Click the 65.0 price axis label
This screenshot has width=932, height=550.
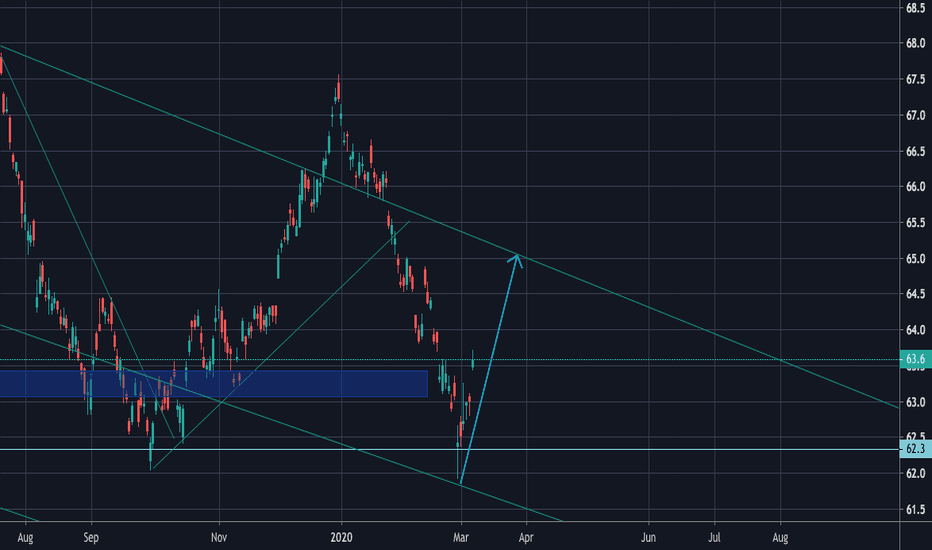tap(915, 259)
